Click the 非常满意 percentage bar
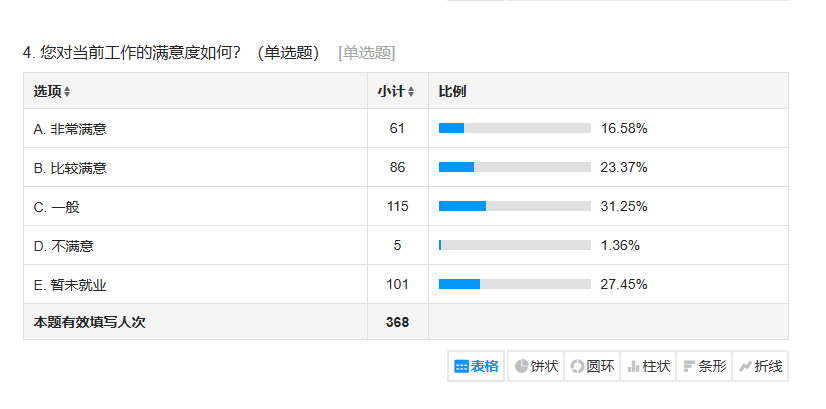 [x=514, y=128]
